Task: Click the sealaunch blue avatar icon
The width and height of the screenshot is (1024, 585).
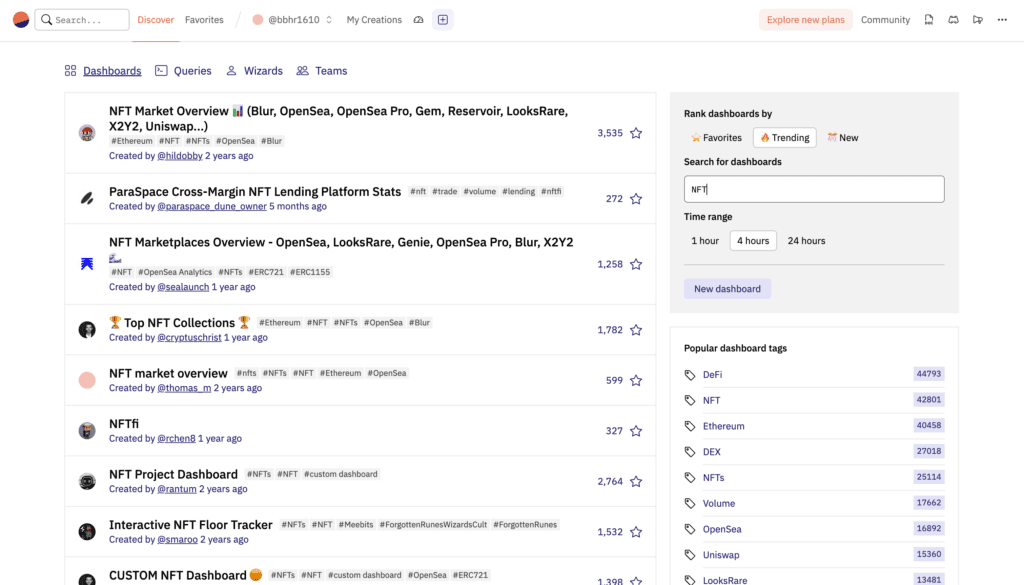Action: [87, 264]
